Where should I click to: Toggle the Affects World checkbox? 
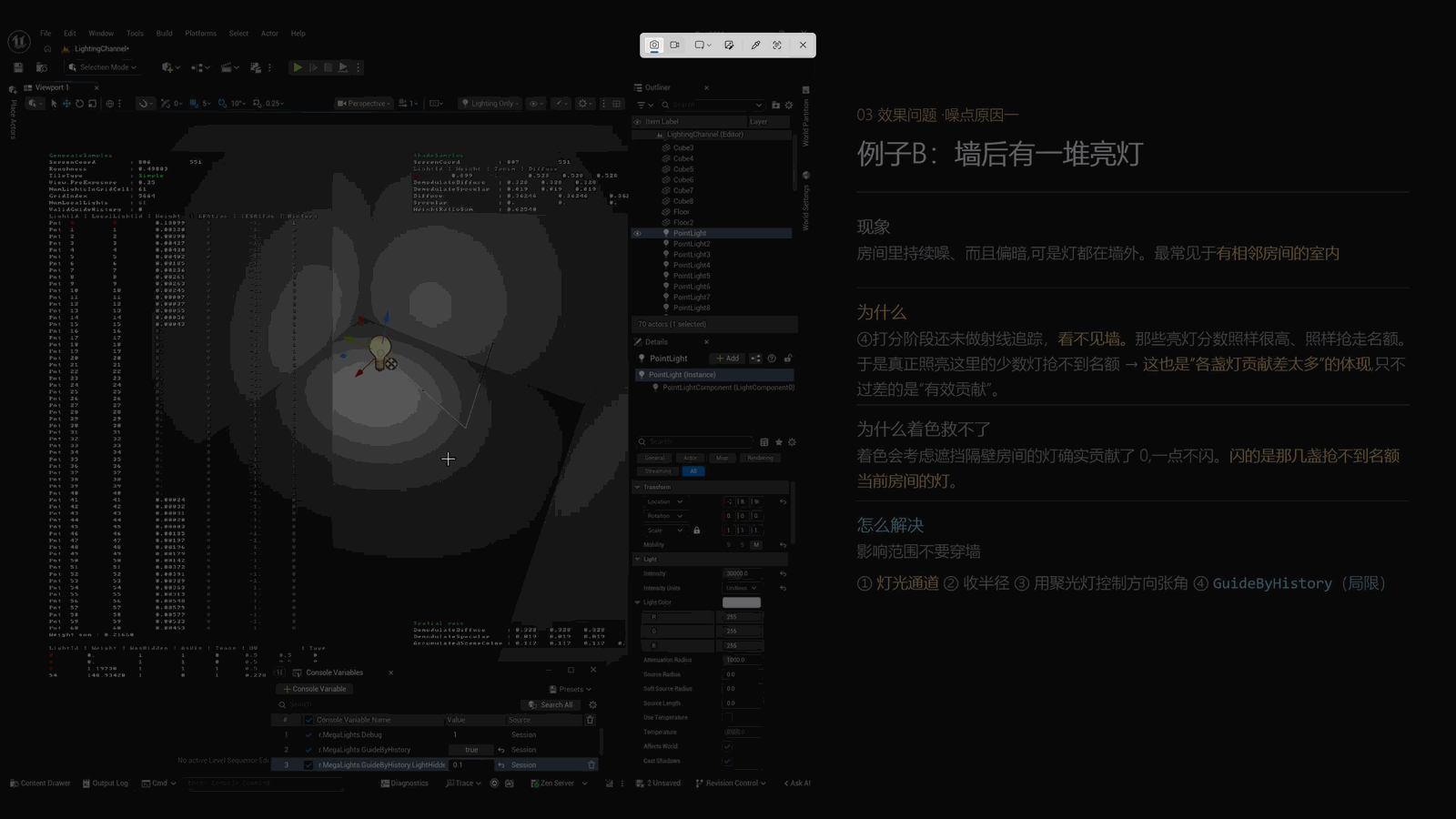[727, 746]
